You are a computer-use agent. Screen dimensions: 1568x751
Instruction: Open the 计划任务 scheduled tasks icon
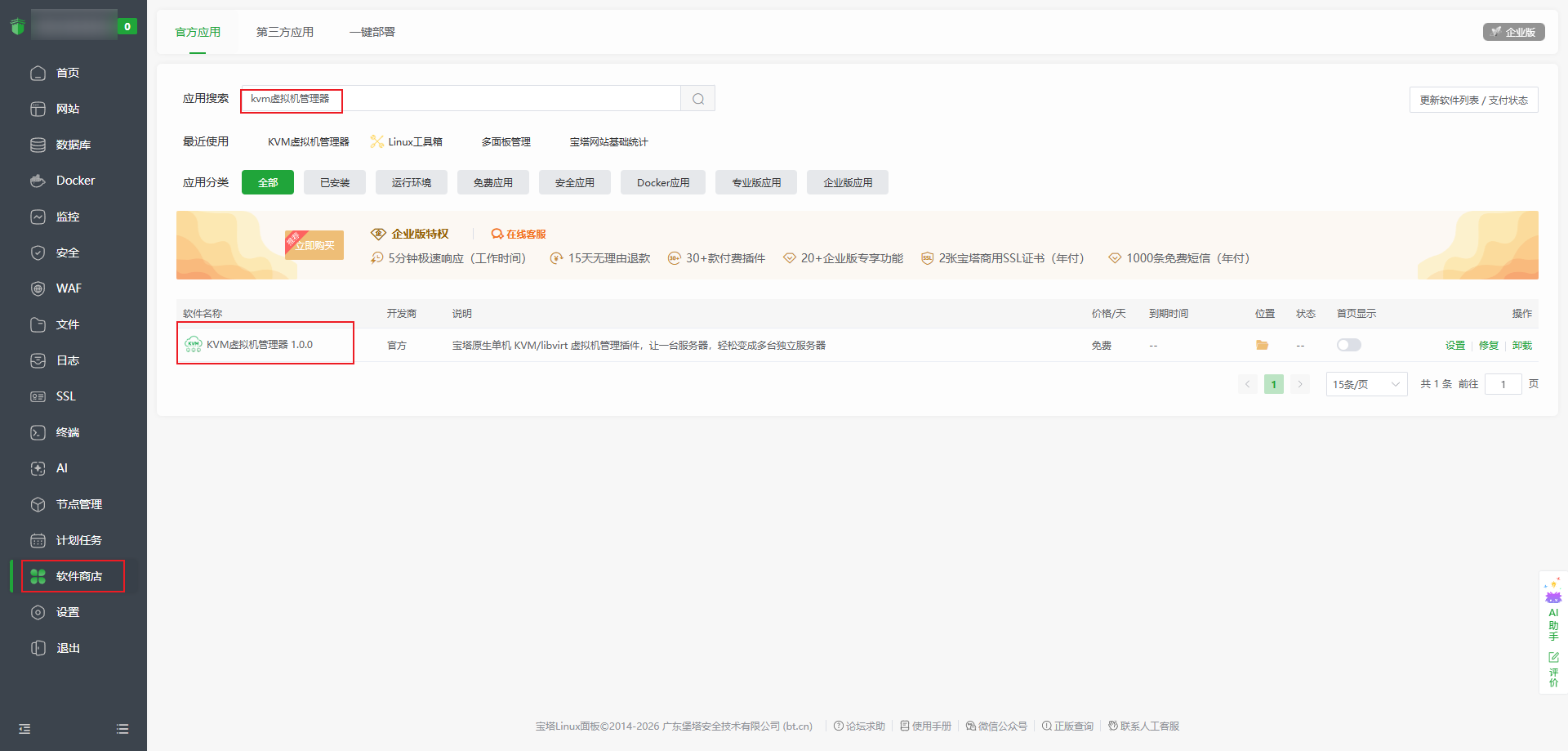[38, 540]
